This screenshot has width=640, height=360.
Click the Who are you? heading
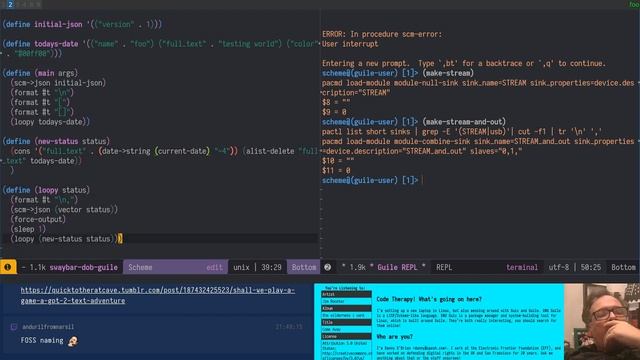click(394, 337)
